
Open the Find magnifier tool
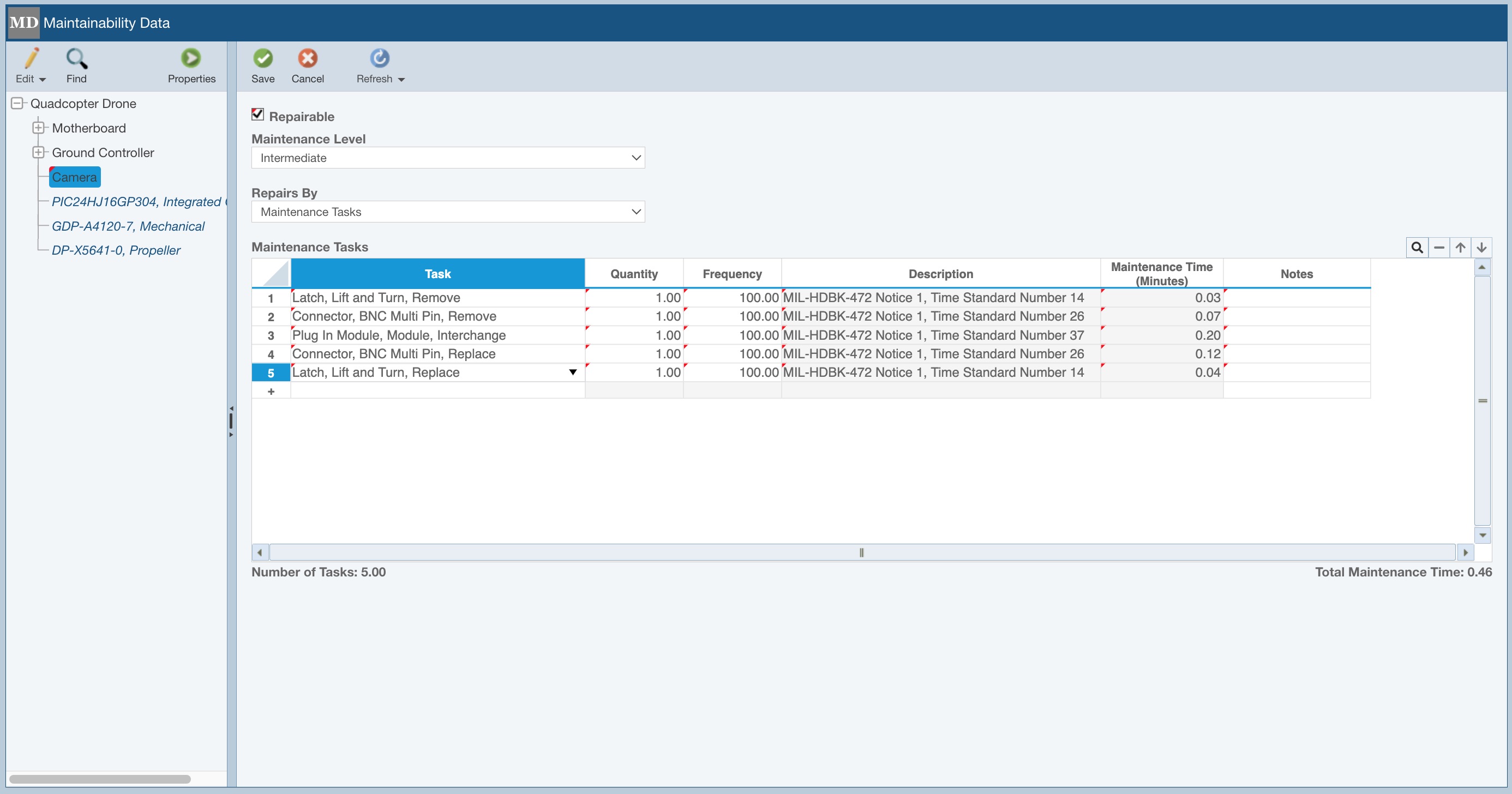76,59
